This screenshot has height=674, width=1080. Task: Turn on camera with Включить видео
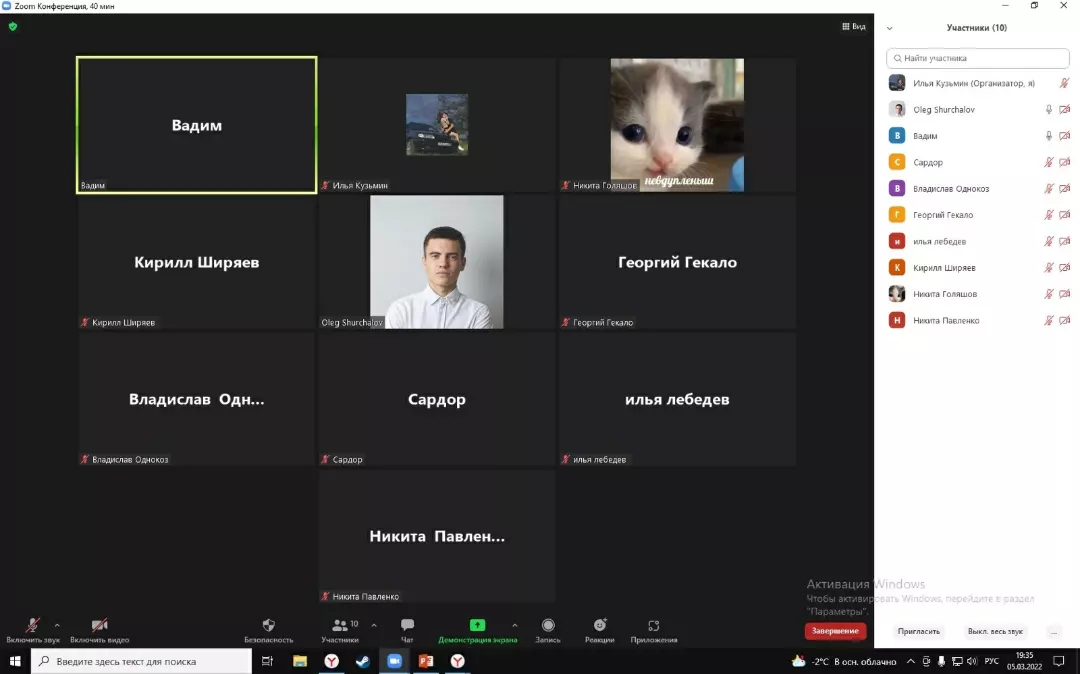[x=99, y=626]
